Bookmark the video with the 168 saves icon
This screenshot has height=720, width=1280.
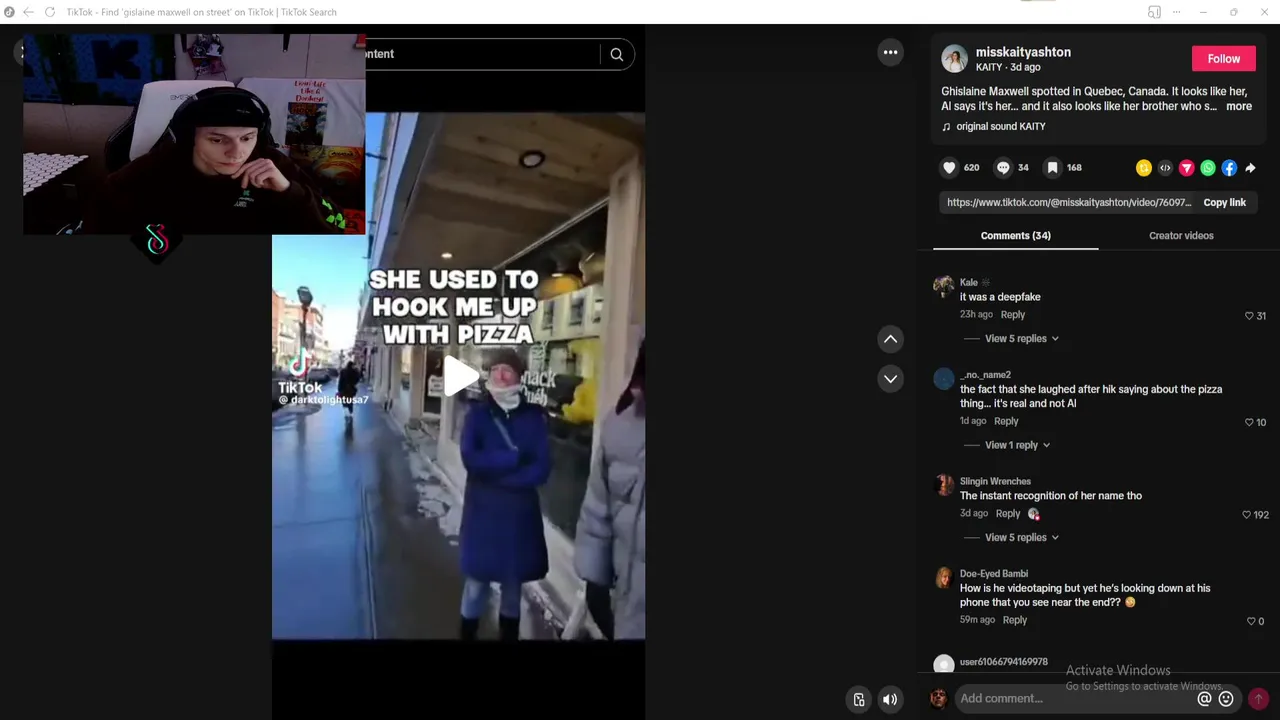click(1053, 168)
